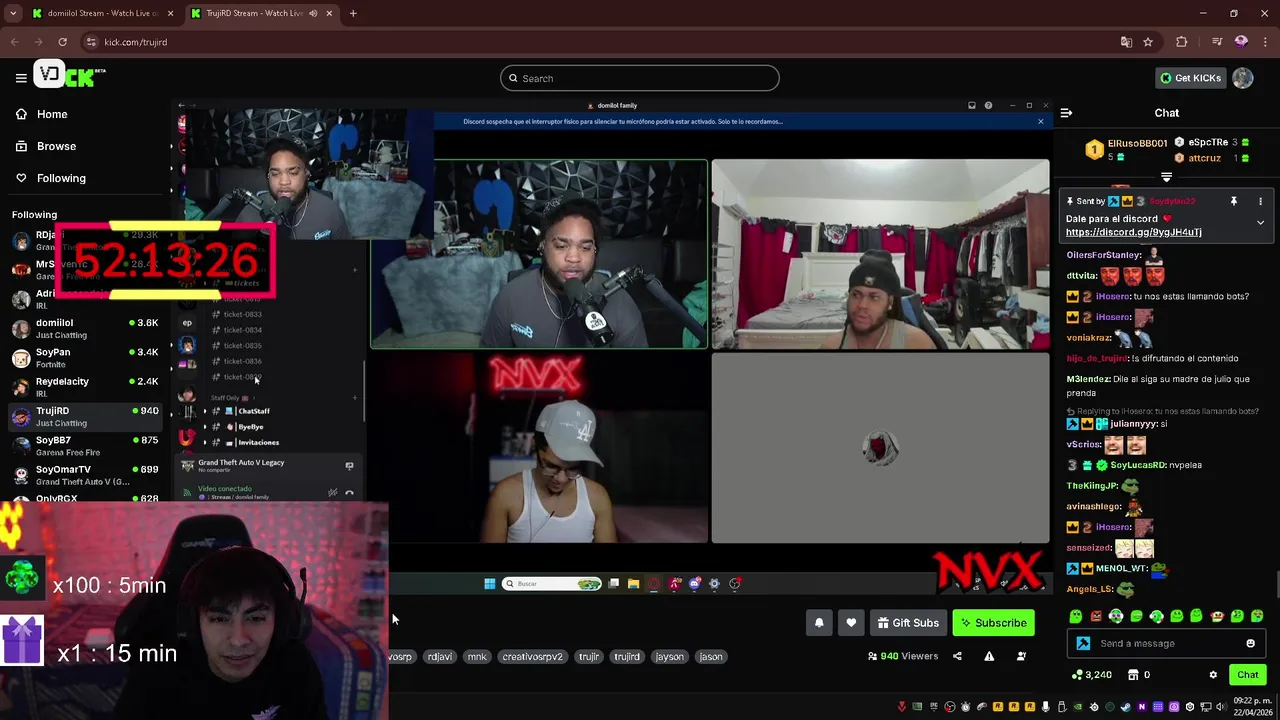The image size is (1280, 720).
Task: Share the stream via share icon
Action: (957, 656)
